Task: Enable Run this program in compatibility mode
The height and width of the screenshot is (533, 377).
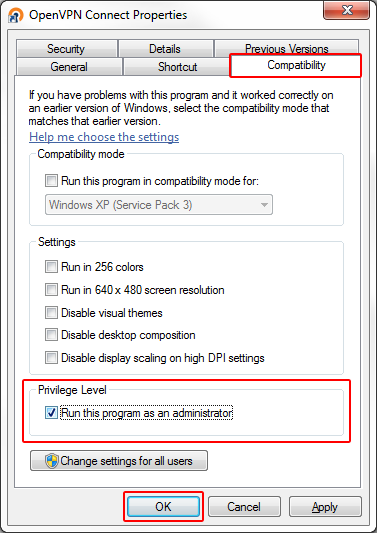Action: pos(51,180)
